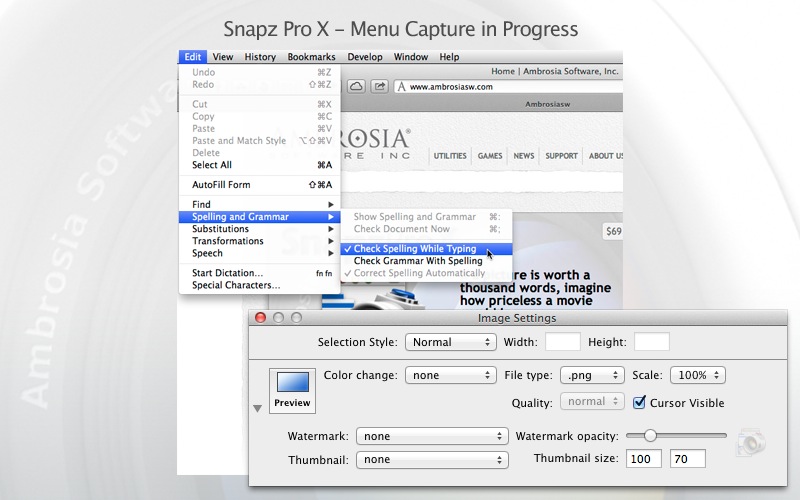
Task: Click the watermark camera preview icon
Action: (x=751, y=443)
